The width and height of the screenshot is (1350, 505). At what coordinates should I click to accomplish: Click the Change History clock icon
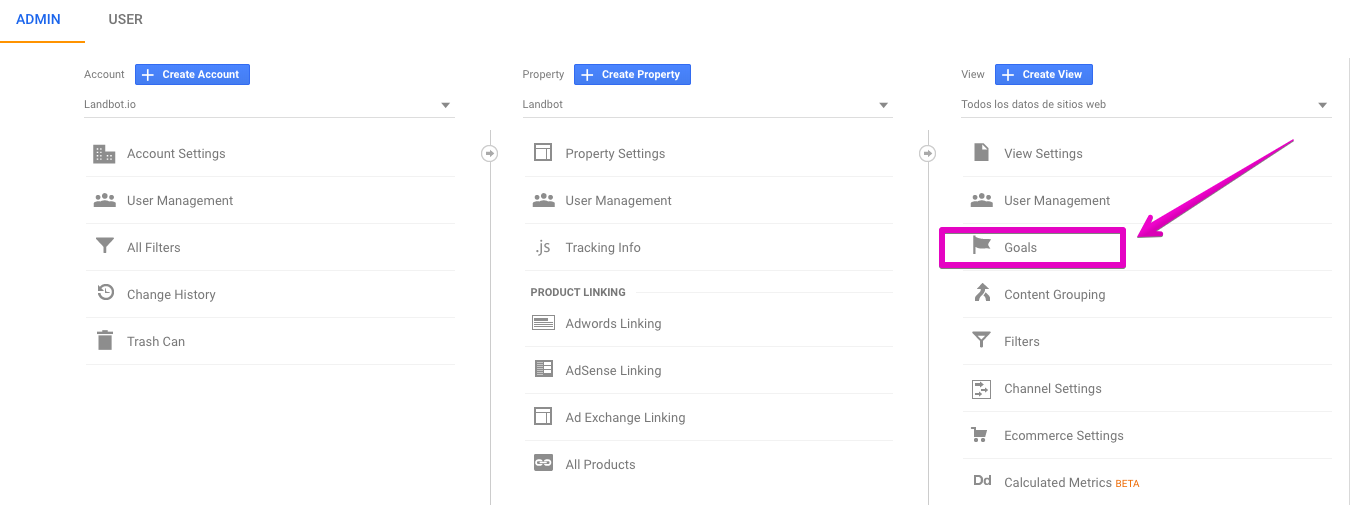[105, 293]
